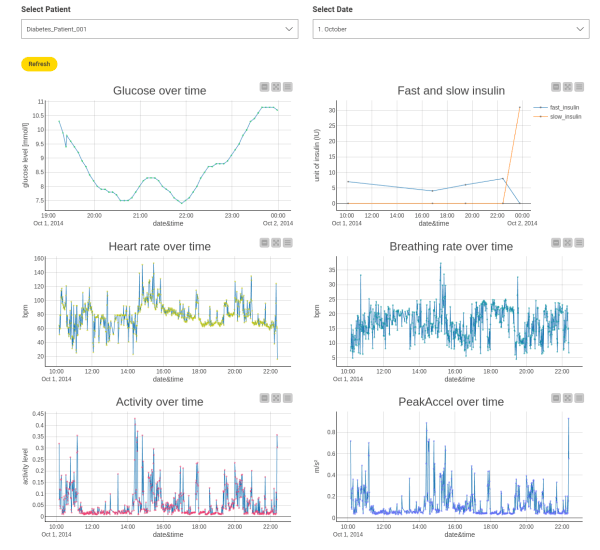Image resolution: width=600 pixels, height=550 pixels.
Task: Click 'date&time' axis label under PeakAccel chart
Action: (460, 535)
